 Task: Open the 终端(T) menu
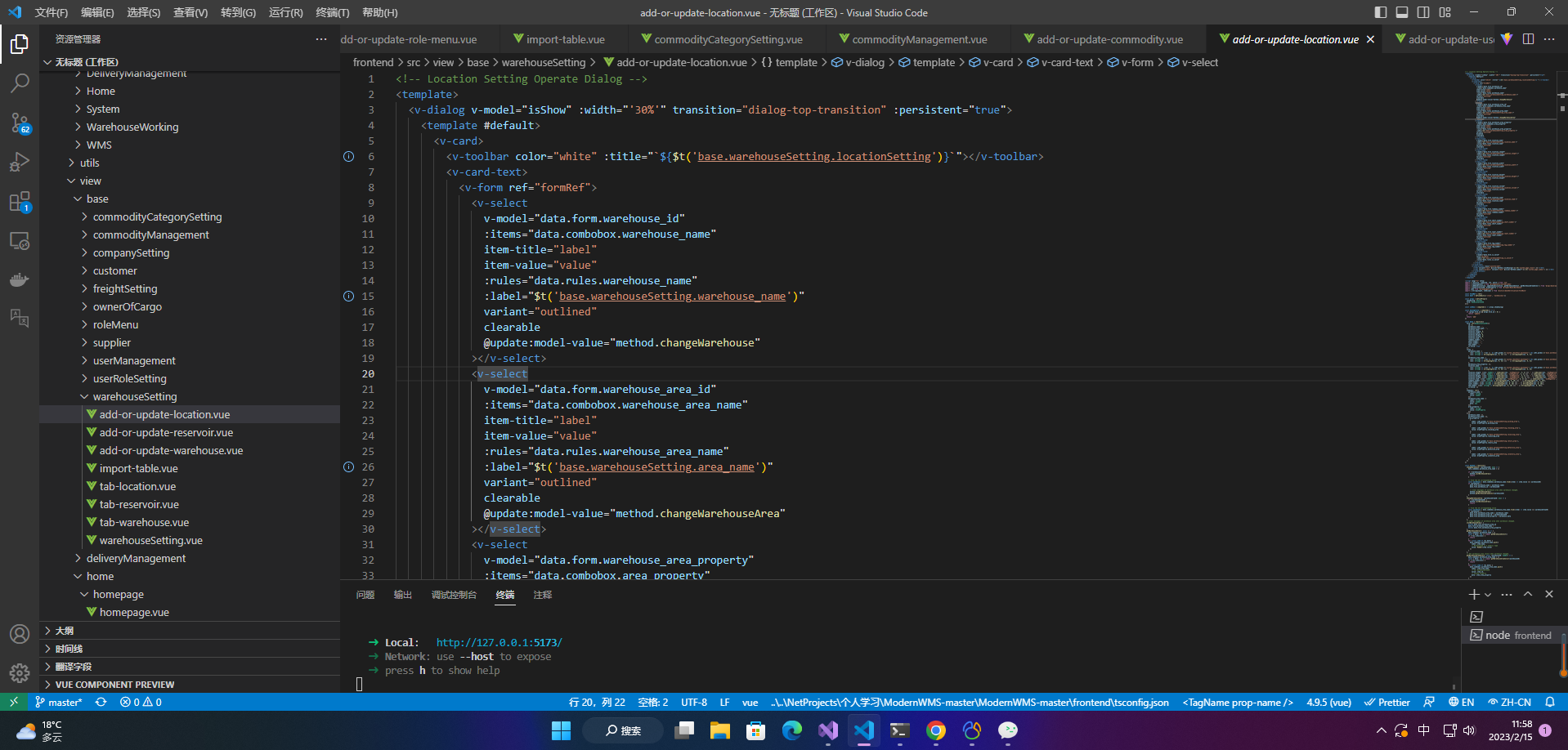(333, 12)
